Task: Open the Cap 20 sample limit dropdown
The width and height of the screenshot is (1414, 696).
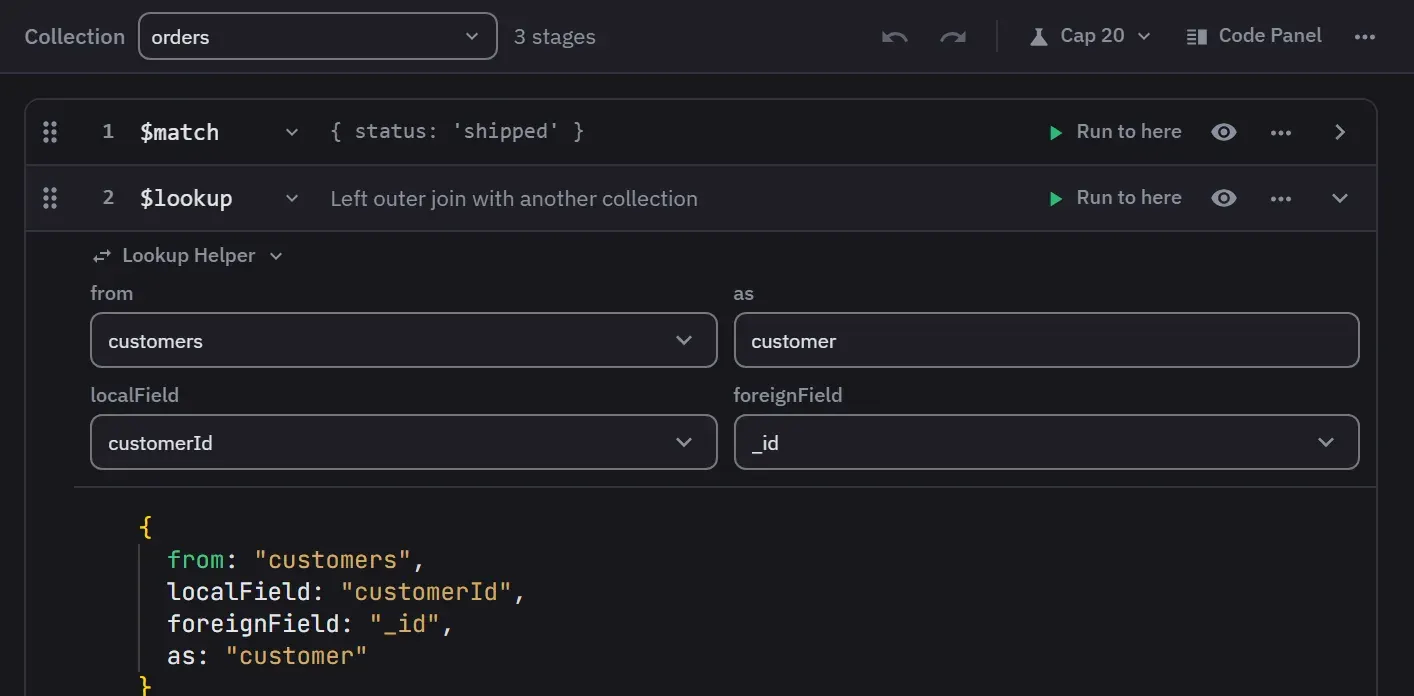Action: [1090, 36]
